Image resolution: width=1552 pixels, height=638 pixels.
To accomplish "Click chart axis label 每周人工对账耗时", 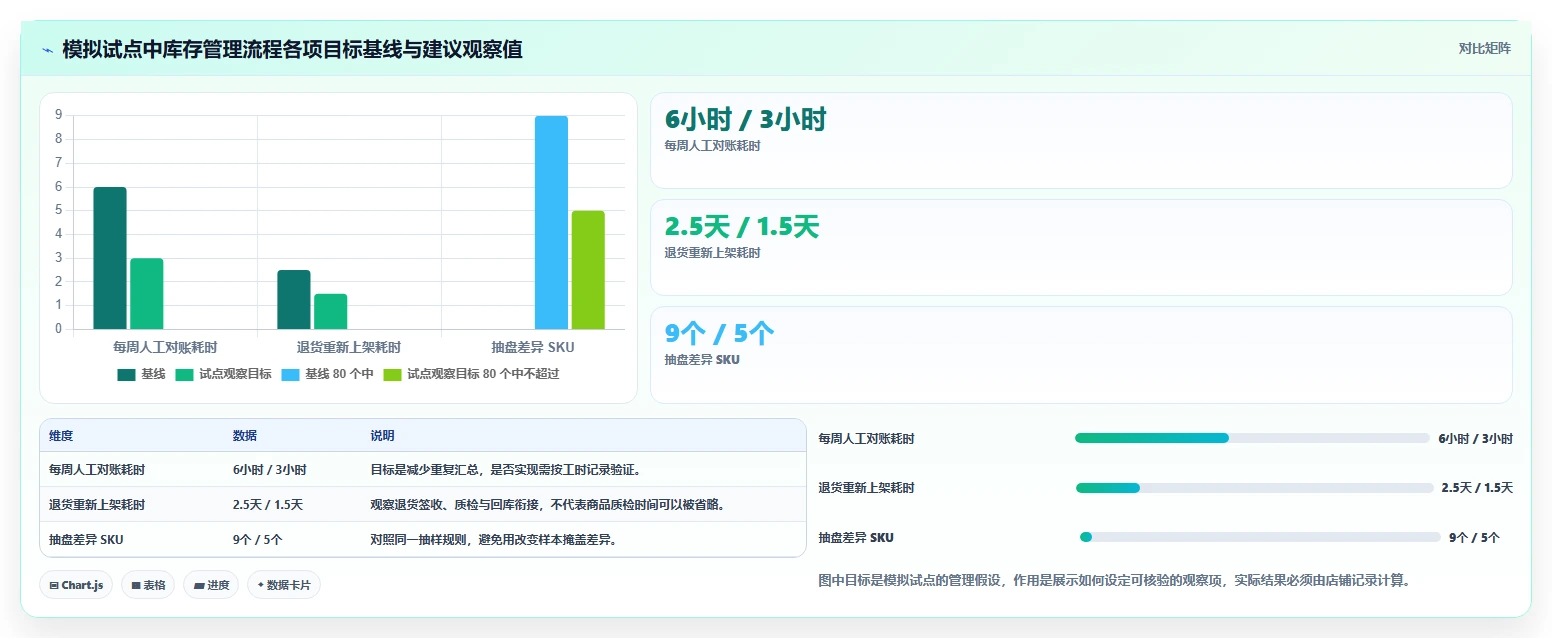I will tap(165, 348).
